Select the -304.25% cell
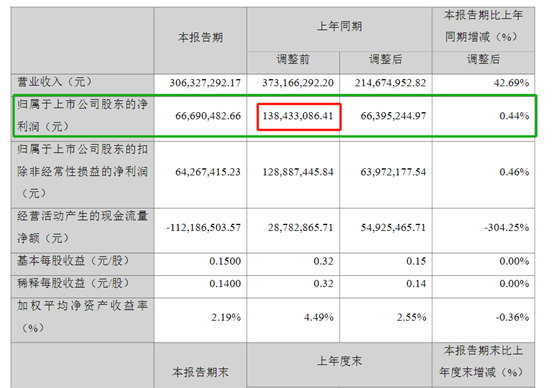The width and height of the screenshot is (554, 388). pos(507,228)
